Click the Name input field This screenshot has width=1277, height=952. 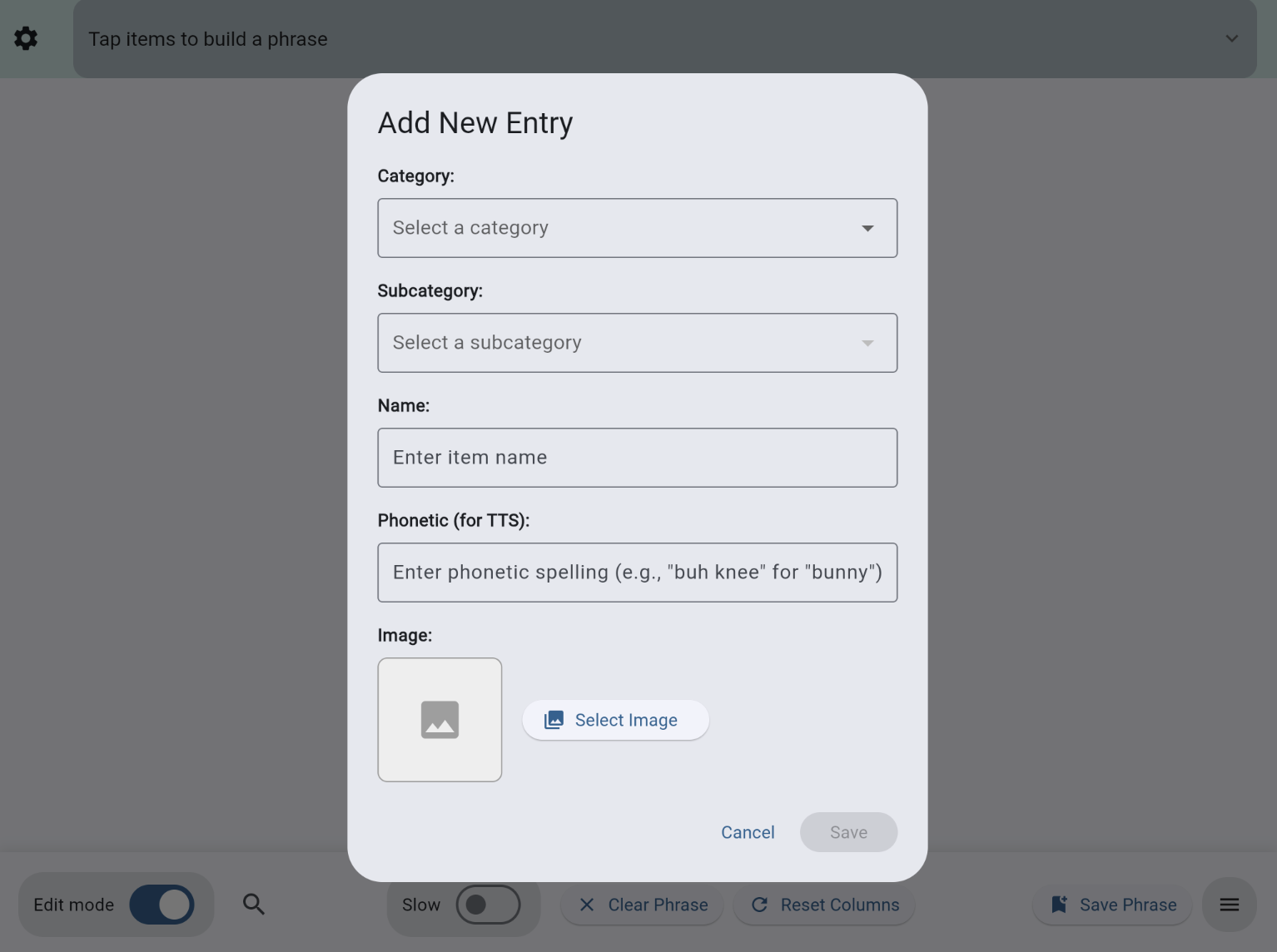pyautogui.click(x=637, y=458)
